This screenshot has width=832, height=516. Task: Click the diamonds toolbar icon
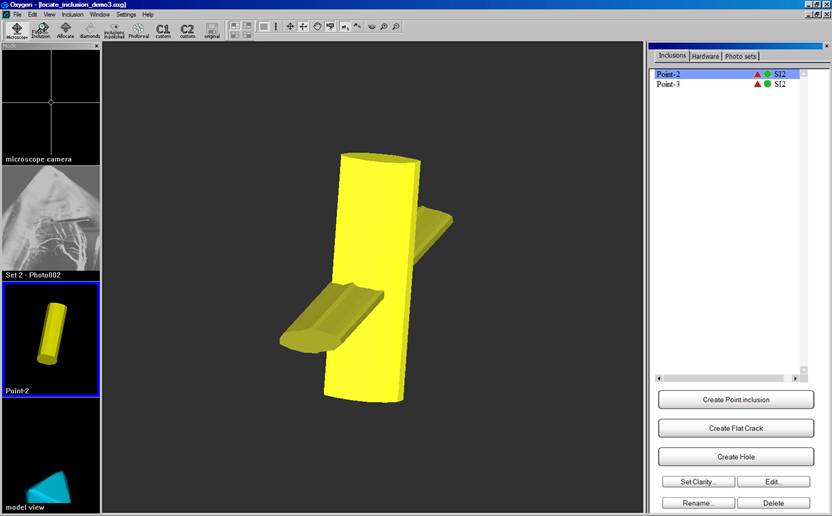pos(90,30)
